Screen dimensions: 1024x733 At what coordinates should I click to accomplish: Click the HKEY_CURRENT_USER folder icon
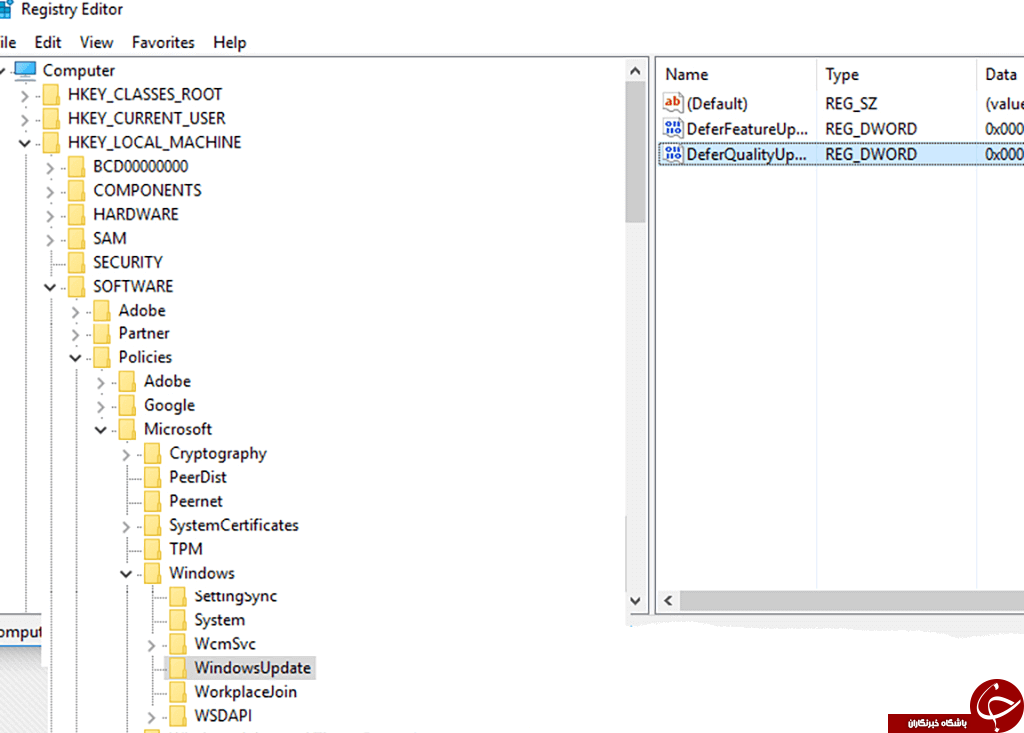tap(52, 118)
